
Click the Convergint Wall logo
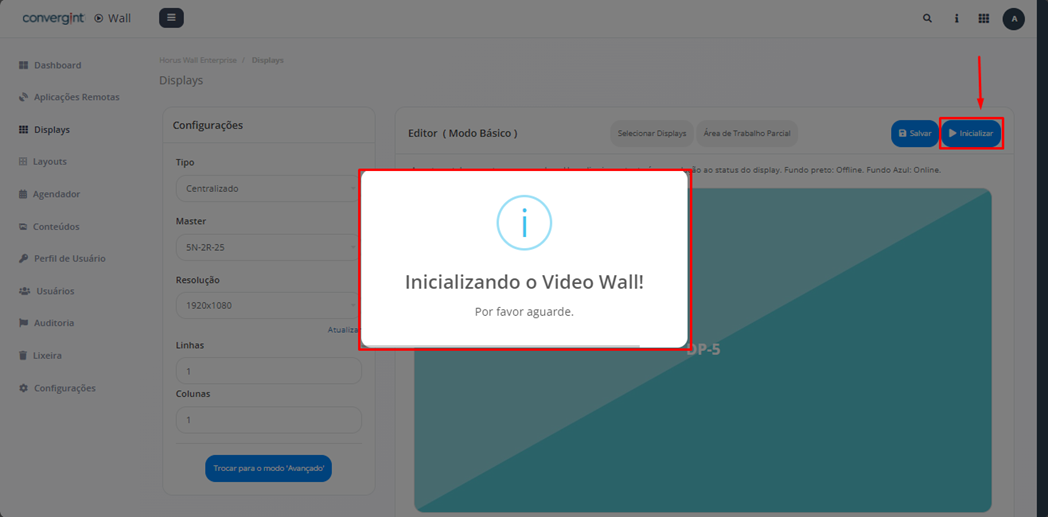[76, 18]
